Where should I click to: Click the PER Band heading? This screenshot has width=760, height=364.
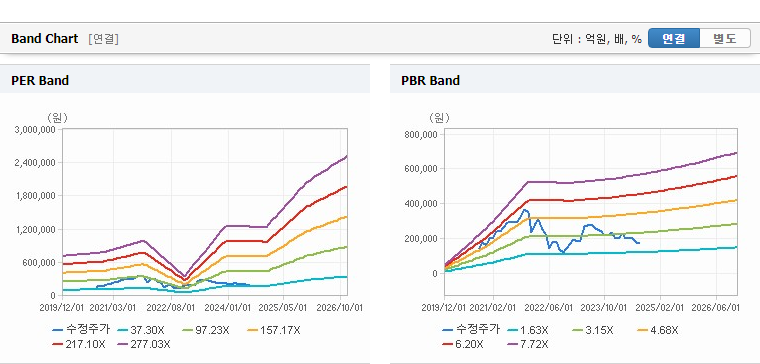[40, 80]
